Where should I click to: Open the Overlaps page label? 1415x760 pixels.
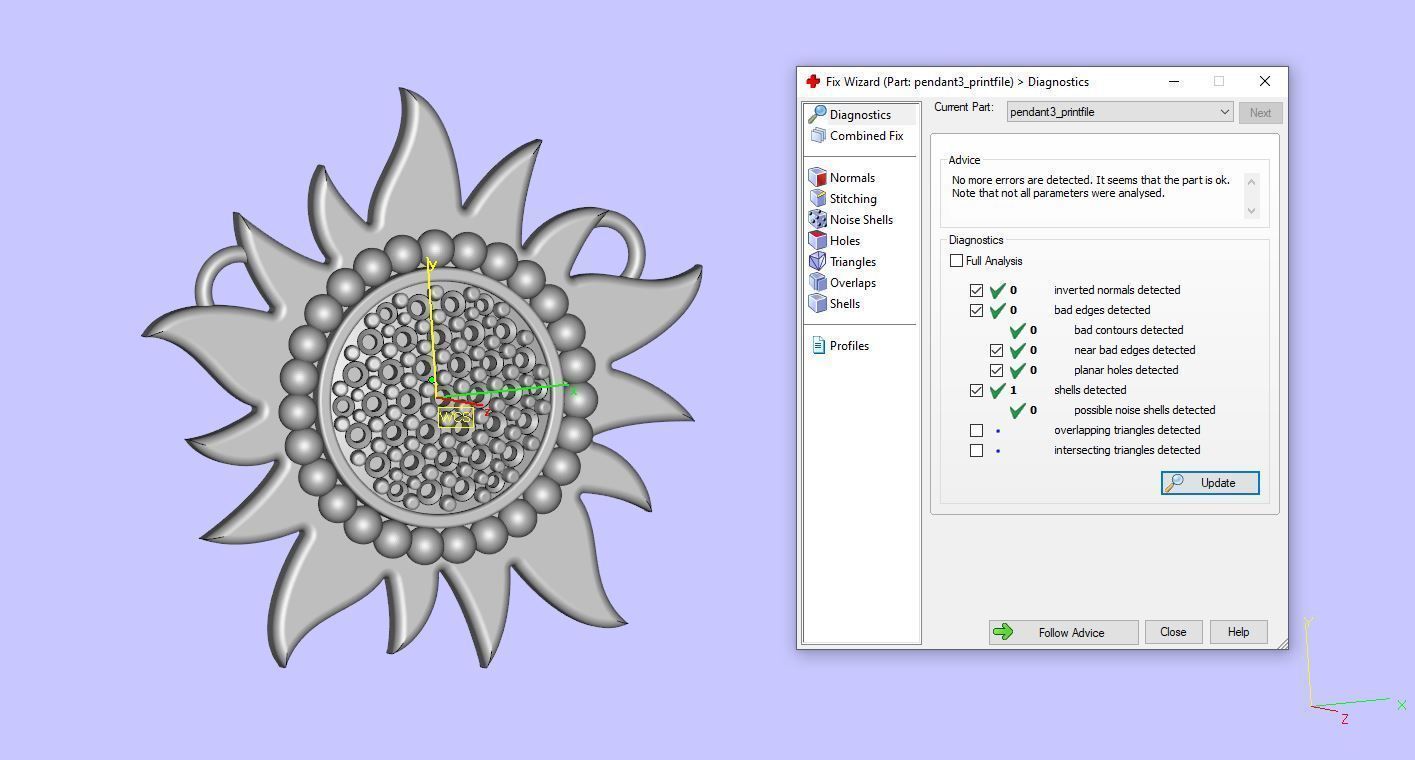(853, 283)
